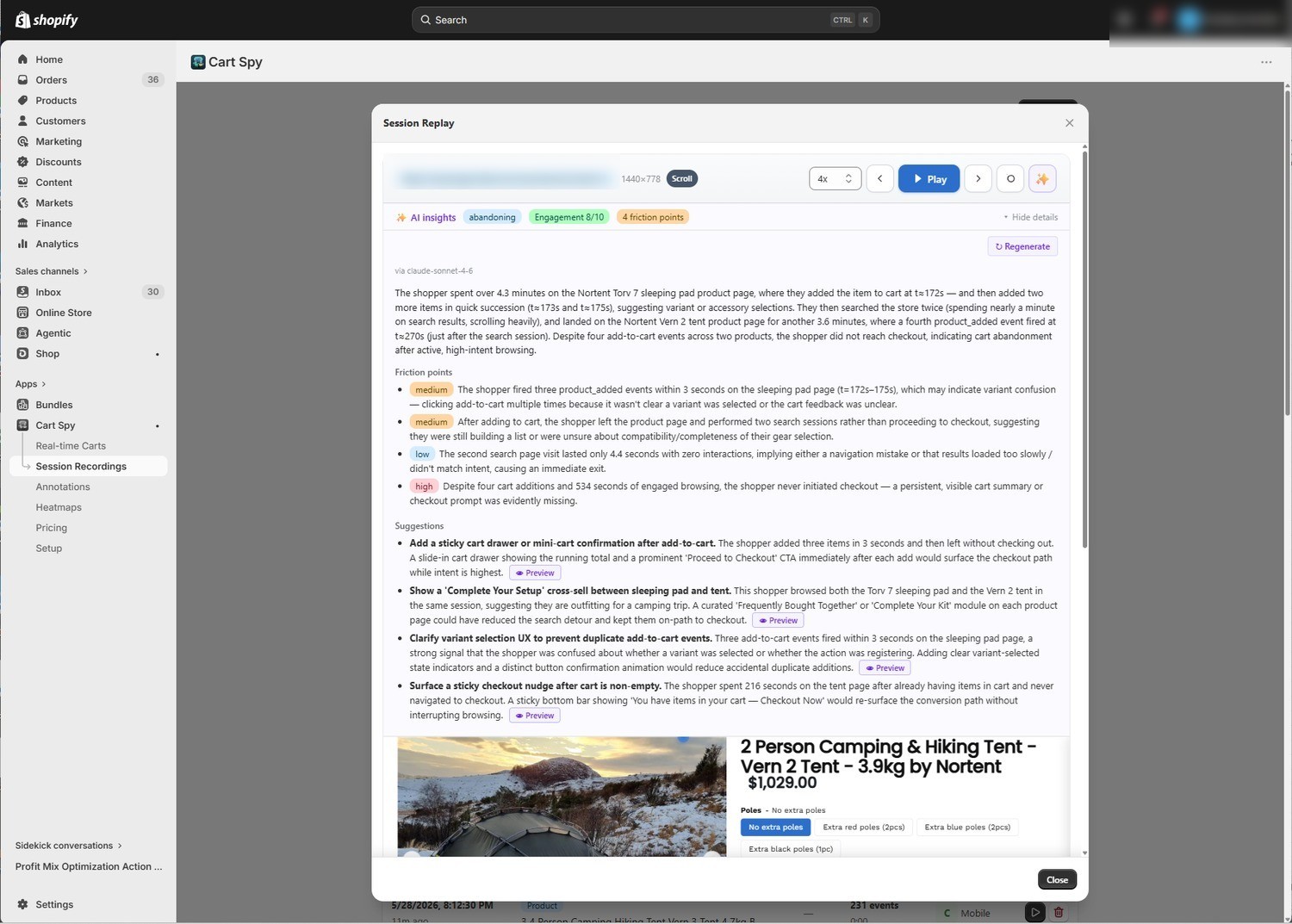Regenerate the AI insights
The width and height of the screenshot is (1292, 924).
tap(1022, 246)
